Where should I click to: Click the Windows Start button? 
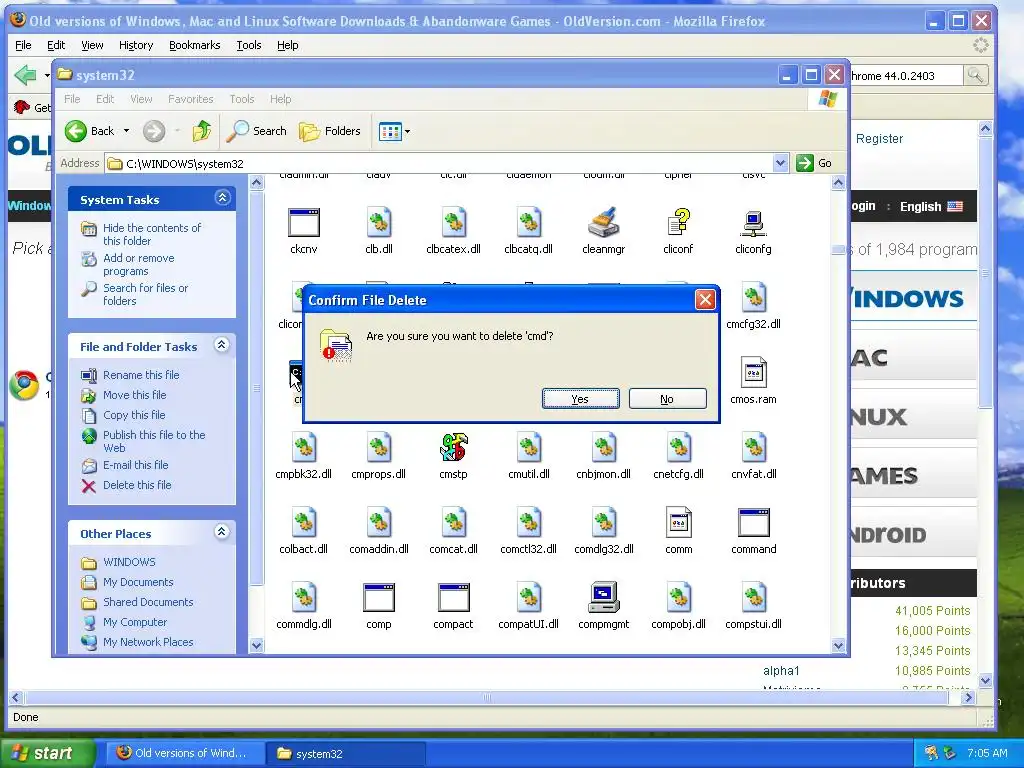(x=47, y=754)
